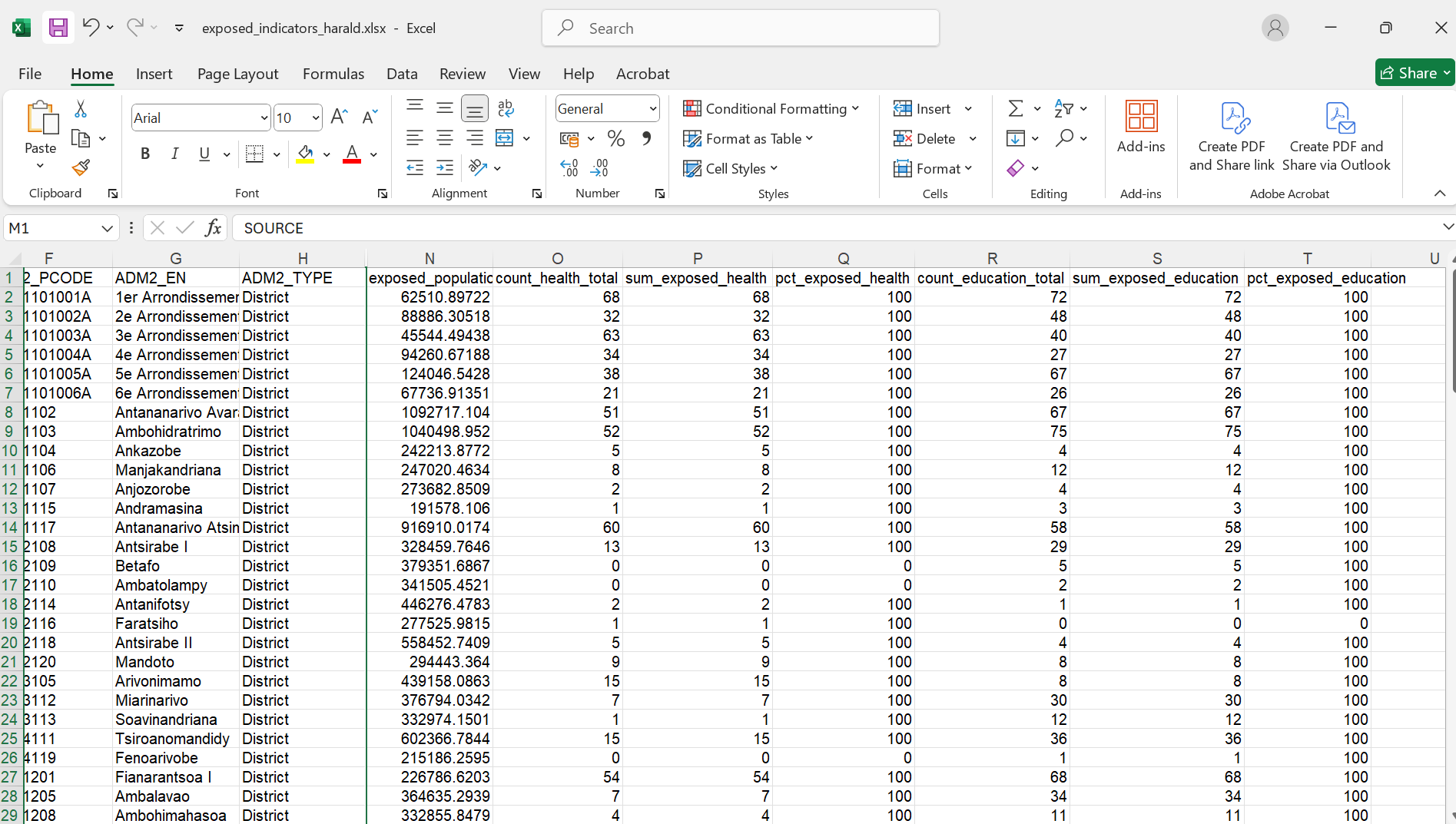The image size is (1456, 824).
Task: Open Create PDF and Share link
Action: point(1231,137)
